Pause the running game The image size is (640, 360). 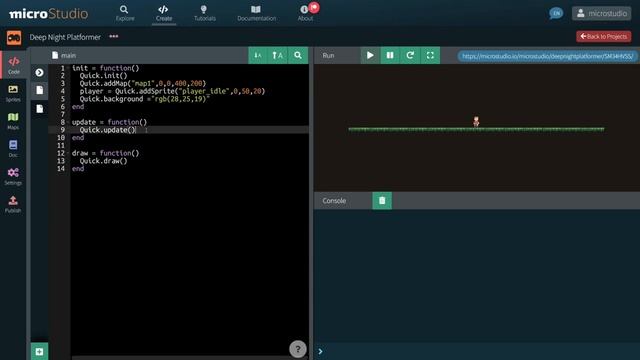tap(390, 55)
